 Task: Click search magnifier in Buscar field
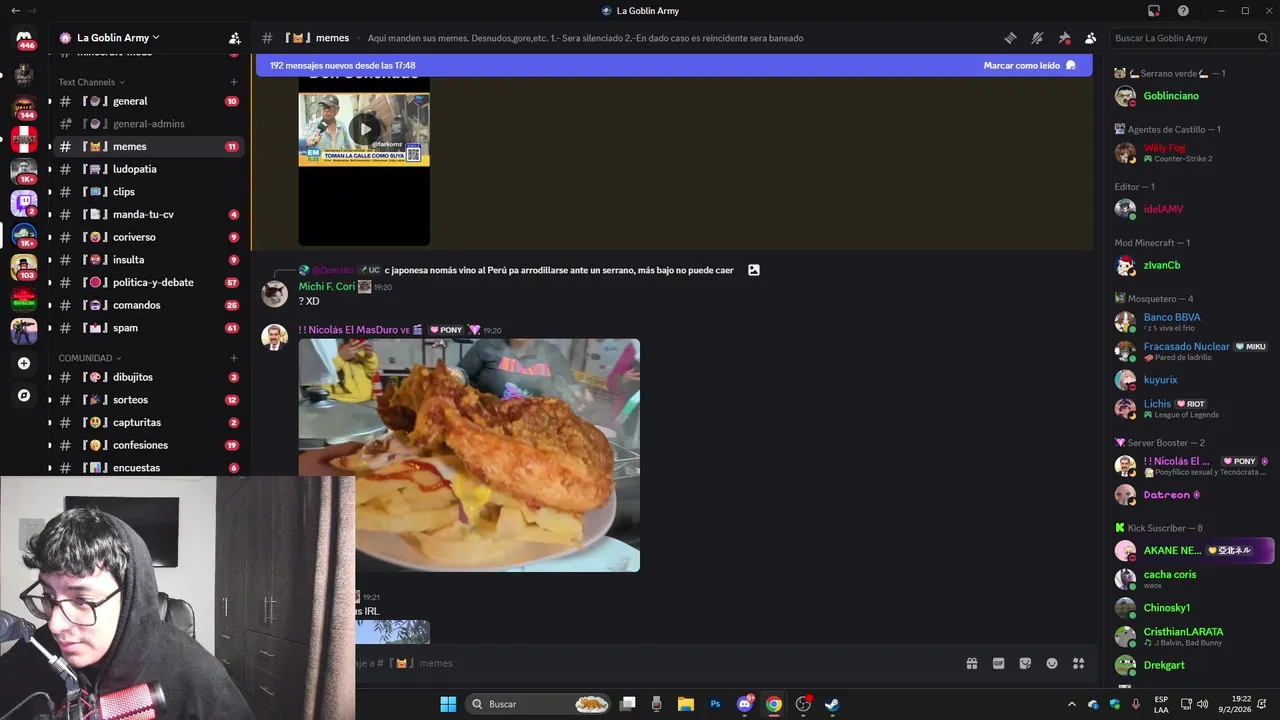point(1263,38)
